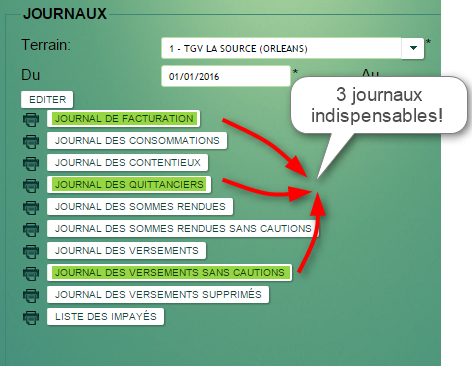Click the EDITER button
472x366 pixels.
coord(47,99)
